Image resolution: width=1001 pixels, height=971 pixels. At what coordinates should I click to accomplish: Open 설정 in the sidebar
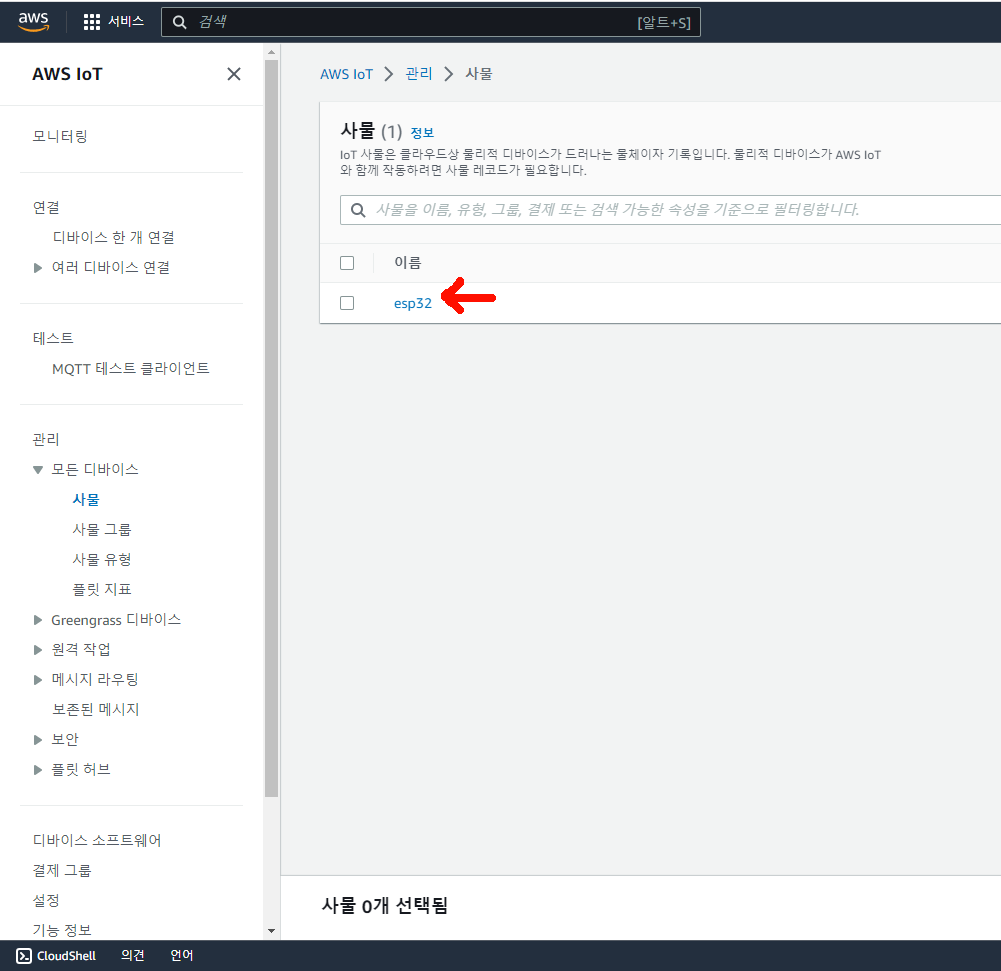tap(46, 900)
